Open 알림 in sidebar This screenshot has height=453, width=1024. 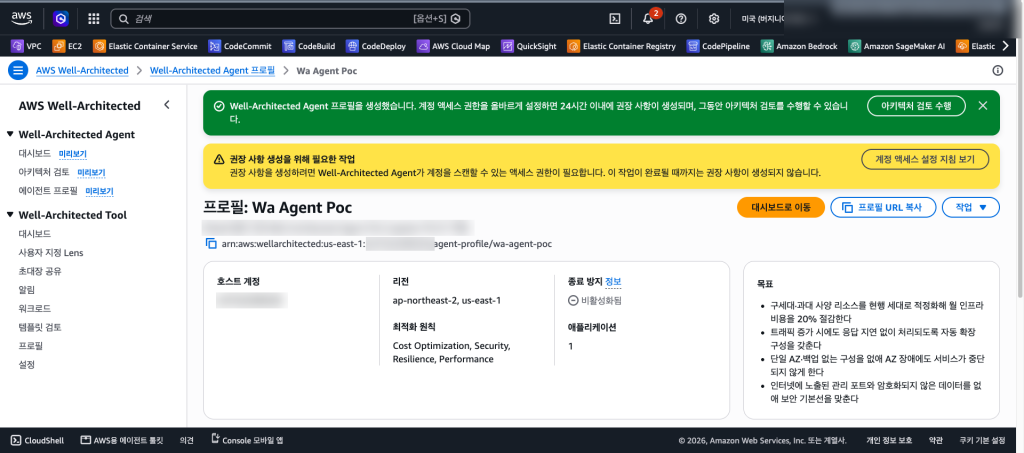(27, 289)
